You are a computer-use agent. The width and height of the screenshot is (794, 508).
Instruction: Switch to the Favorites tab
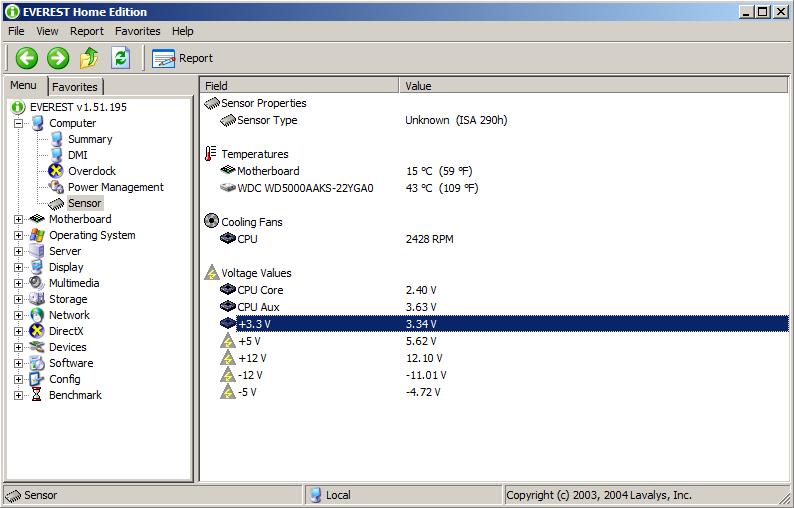pos(75,87)
